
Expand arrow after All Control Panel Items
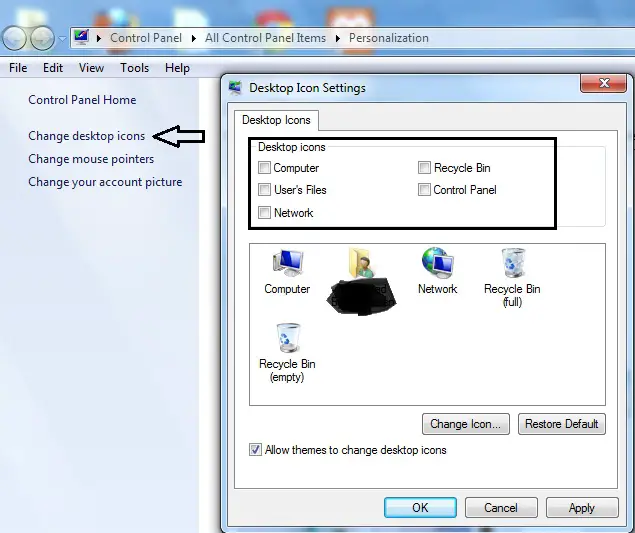[338, 38]
